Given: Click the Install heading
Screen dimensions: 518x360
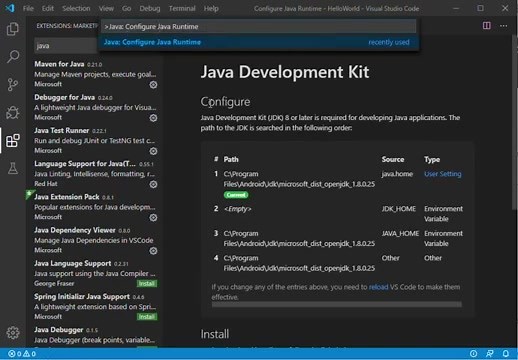Looking at the screenshot, I should click(215, 334).
